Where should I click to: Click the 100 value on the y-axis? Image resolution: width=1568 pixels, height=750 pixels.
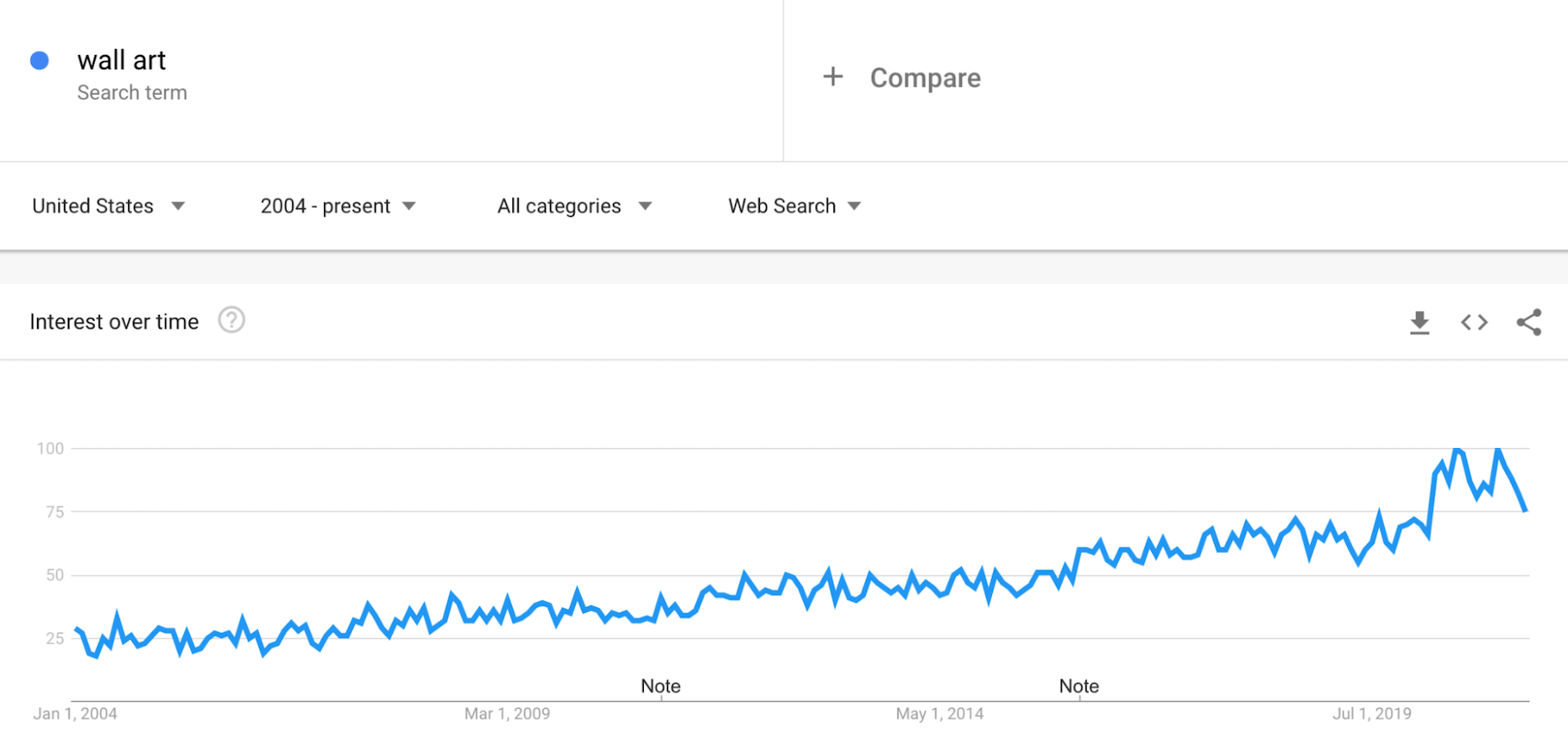(x=50, y=448)
